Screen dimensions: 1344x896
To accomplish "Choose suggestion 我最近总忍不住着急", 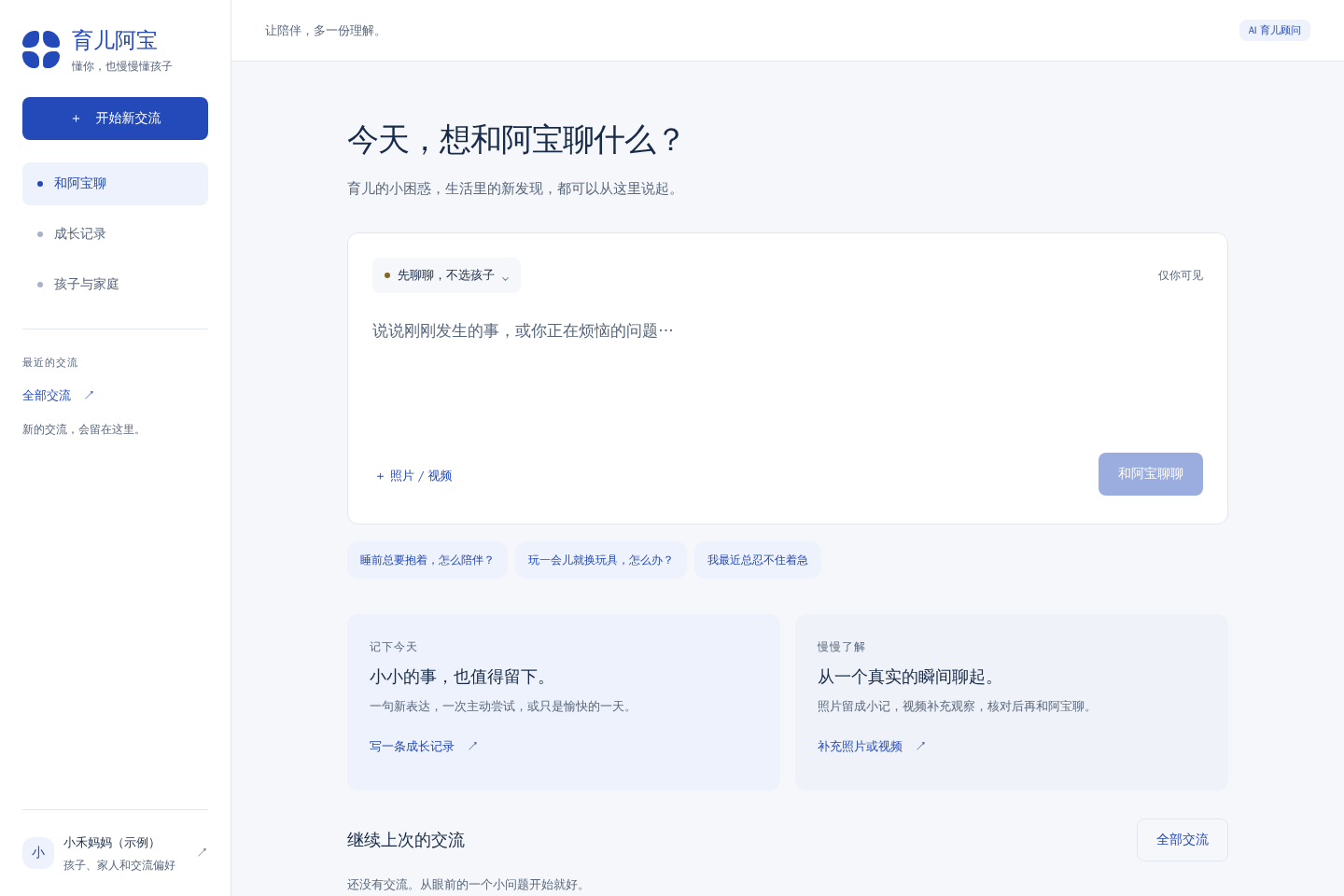I will (758, 560).
